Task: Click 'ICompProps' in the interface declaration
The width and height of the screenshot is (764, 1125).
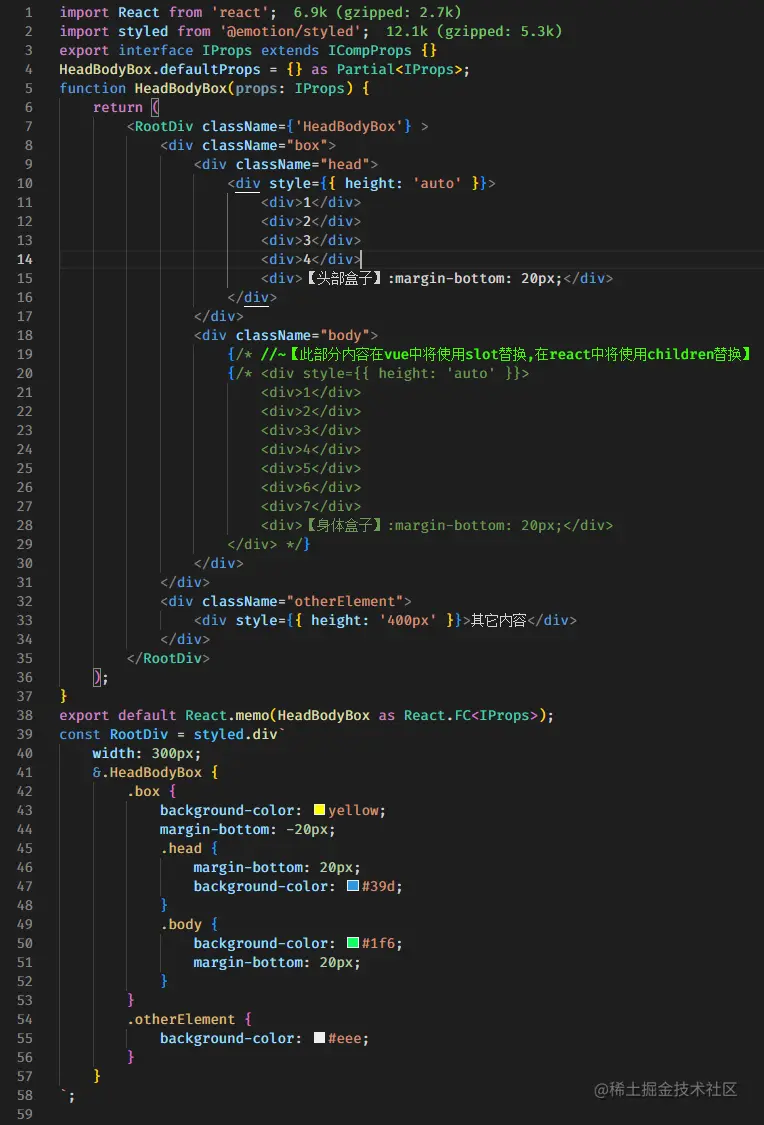Action: [x=369, y=50]
